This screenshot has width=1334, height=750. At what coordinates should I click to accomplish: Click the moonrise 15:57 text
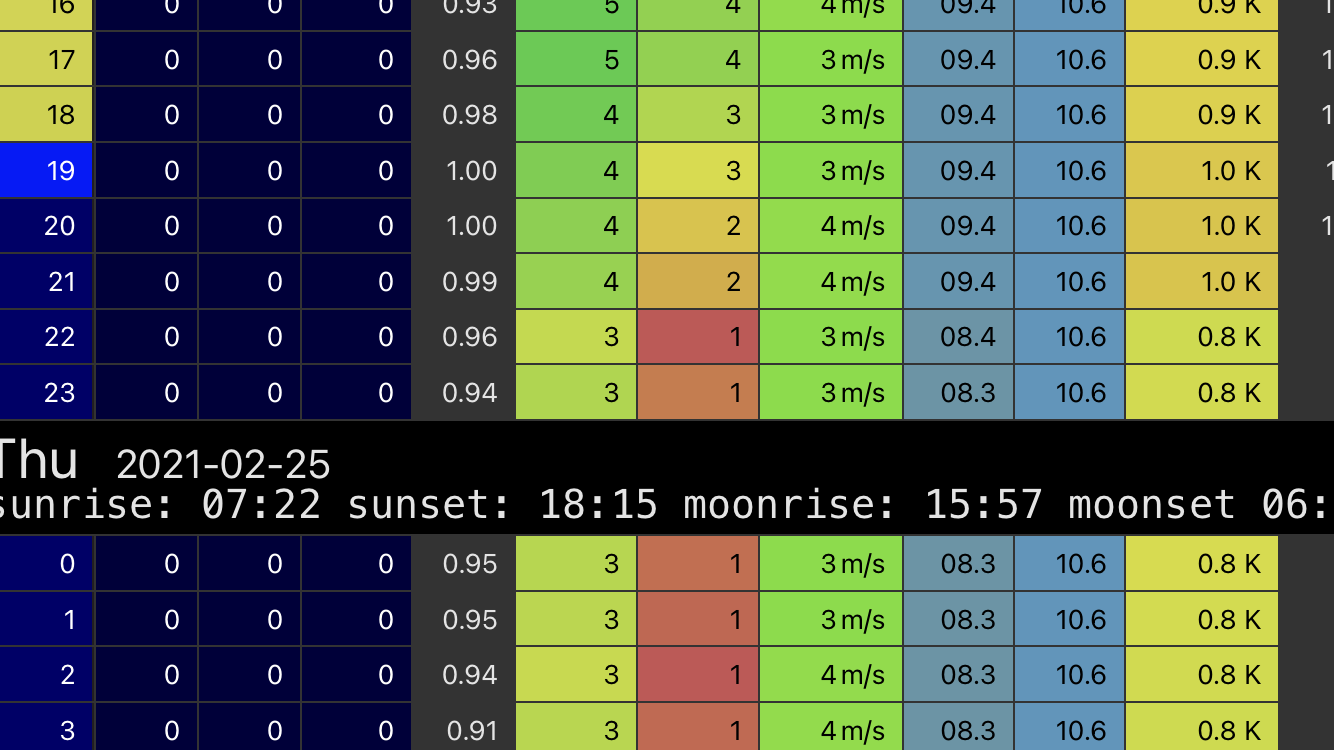(862, 505)
